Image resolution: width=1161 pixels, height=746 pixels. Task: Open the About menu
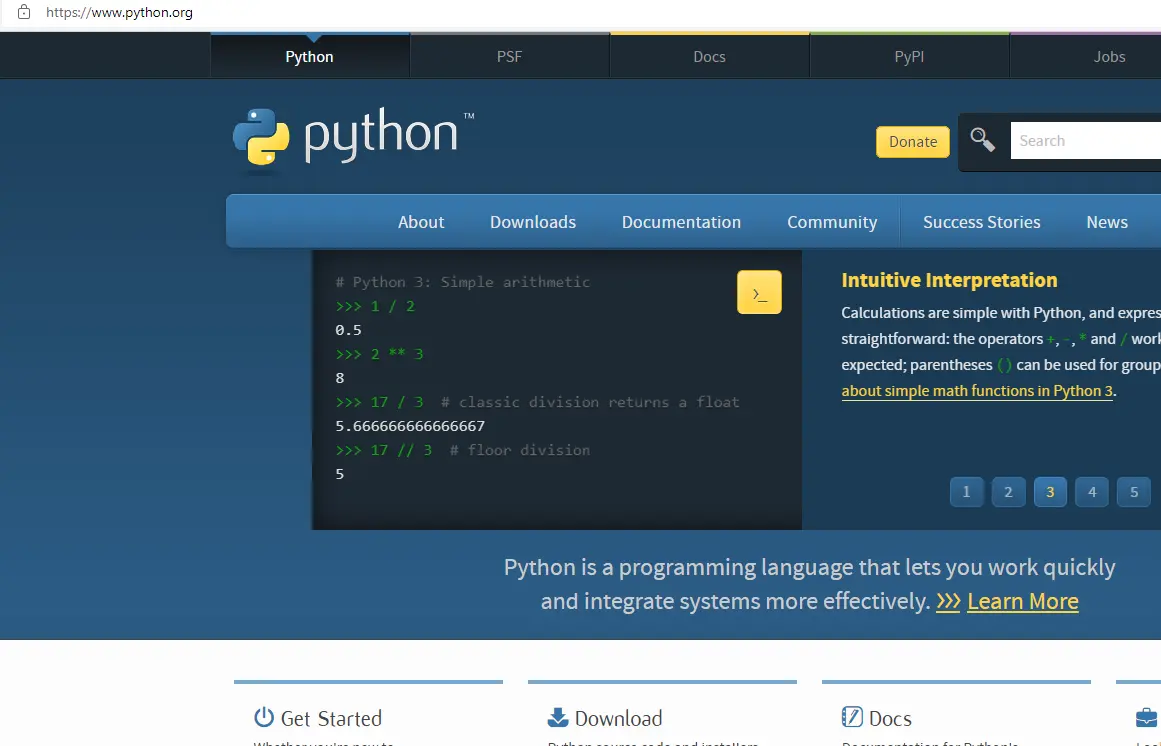pos(421,222)
